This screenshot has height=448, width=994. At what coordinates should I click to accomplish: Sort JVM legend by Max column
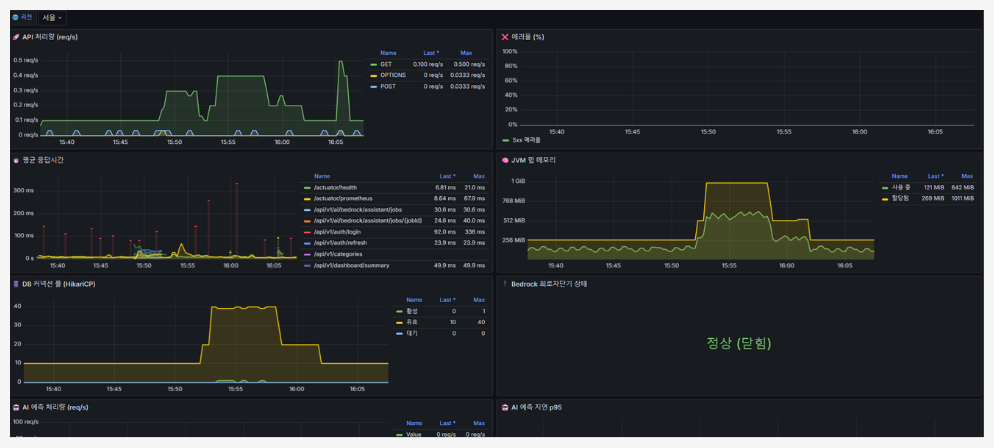[x=967, y=176]
